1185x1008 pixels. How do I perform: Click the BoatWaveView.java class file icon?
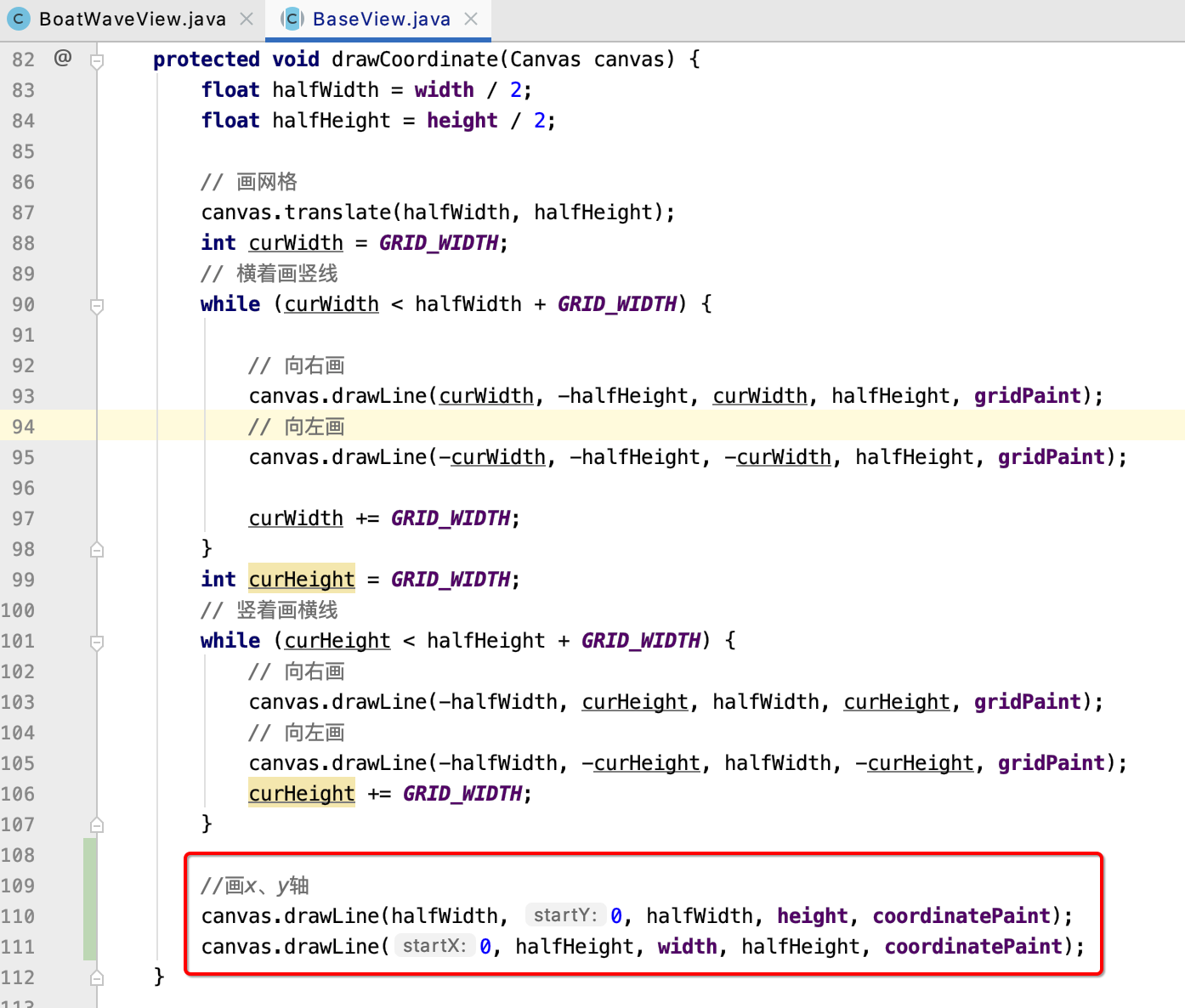pos(19,19)
